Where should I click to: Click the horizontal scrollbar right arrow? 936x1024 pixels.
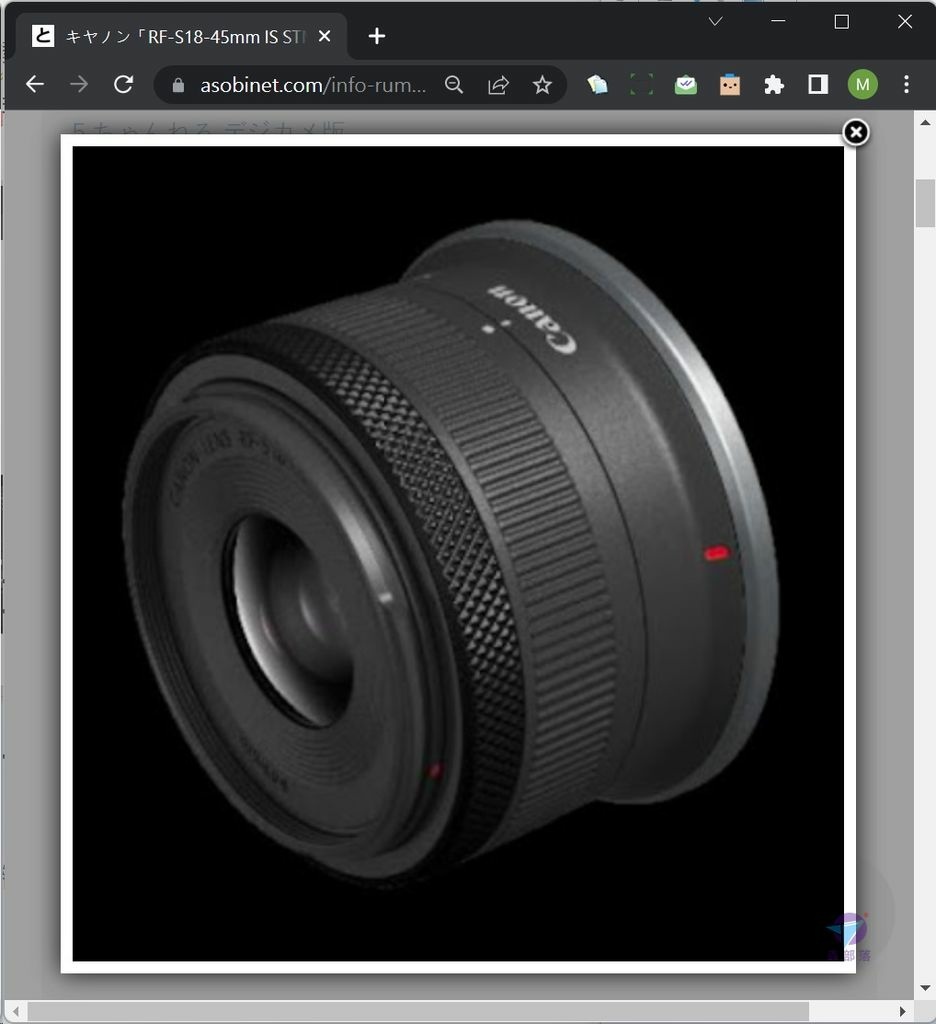point(903,1012)
